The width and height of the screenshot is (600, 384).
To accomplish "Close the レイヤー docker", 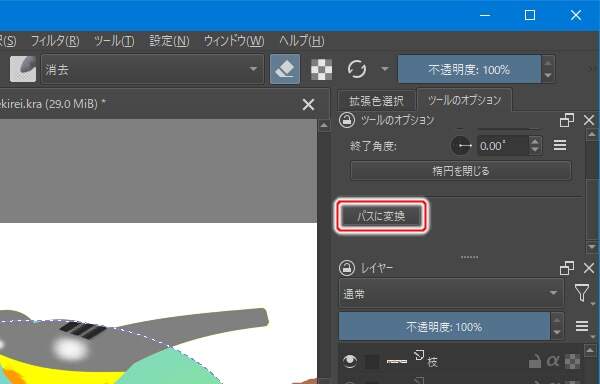I will [589, 268].
